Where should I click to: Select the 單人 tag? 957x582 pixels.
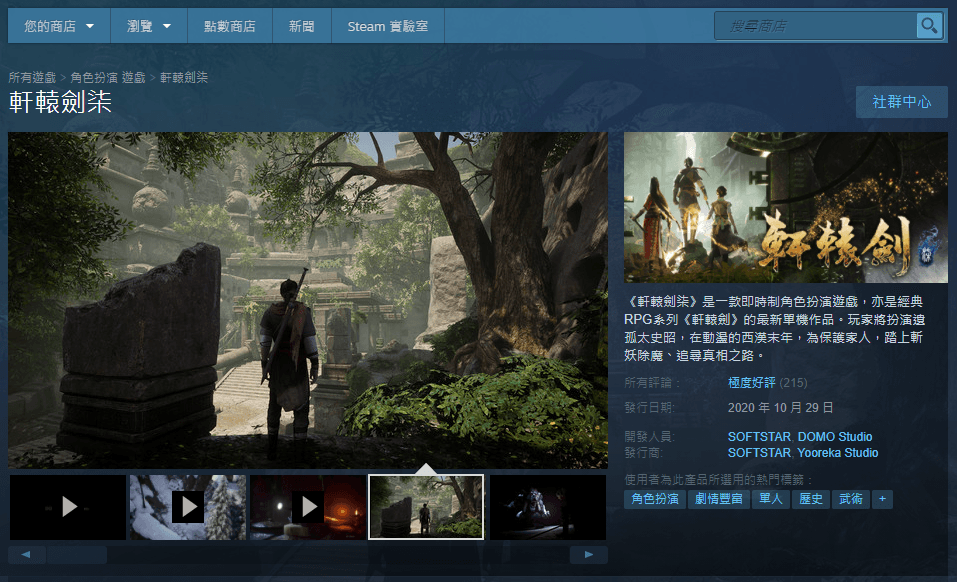click(770, 499)
